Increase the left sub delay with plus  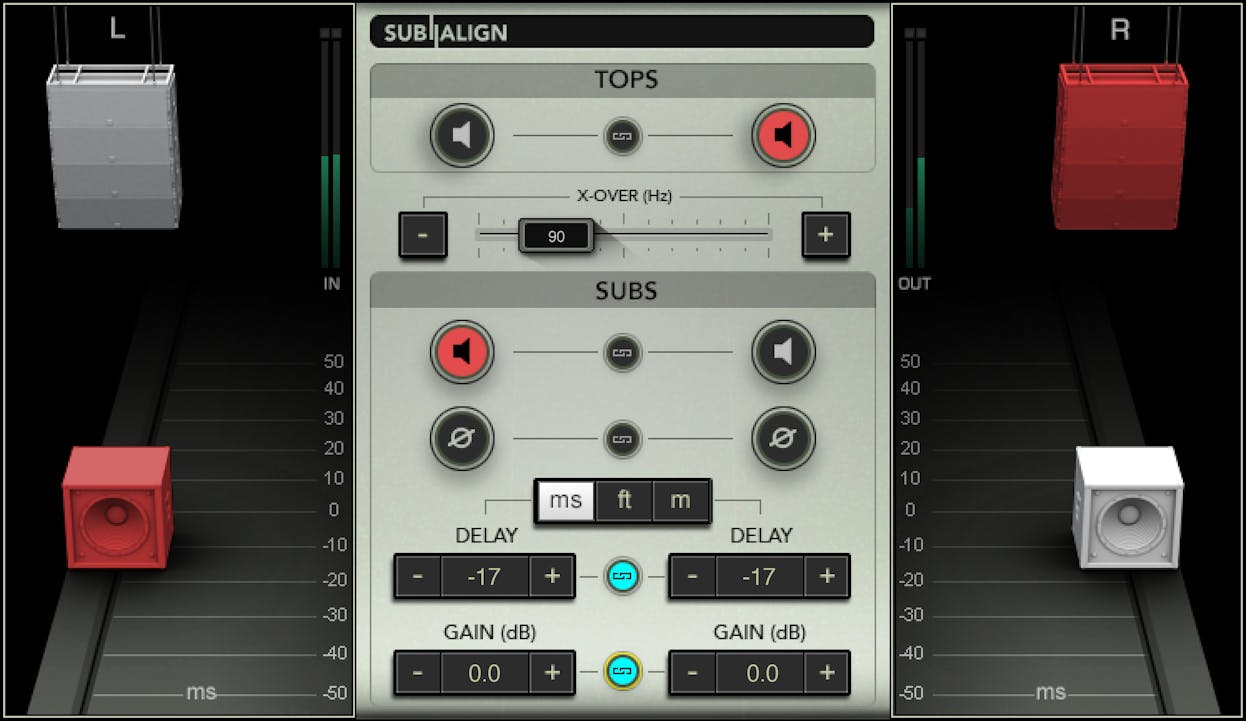(553, 576)
